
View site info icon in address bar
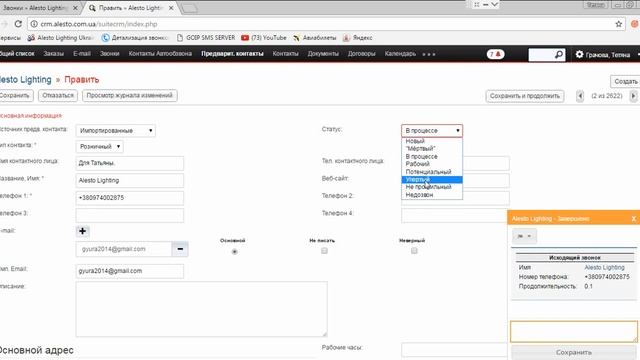(34, 24)
